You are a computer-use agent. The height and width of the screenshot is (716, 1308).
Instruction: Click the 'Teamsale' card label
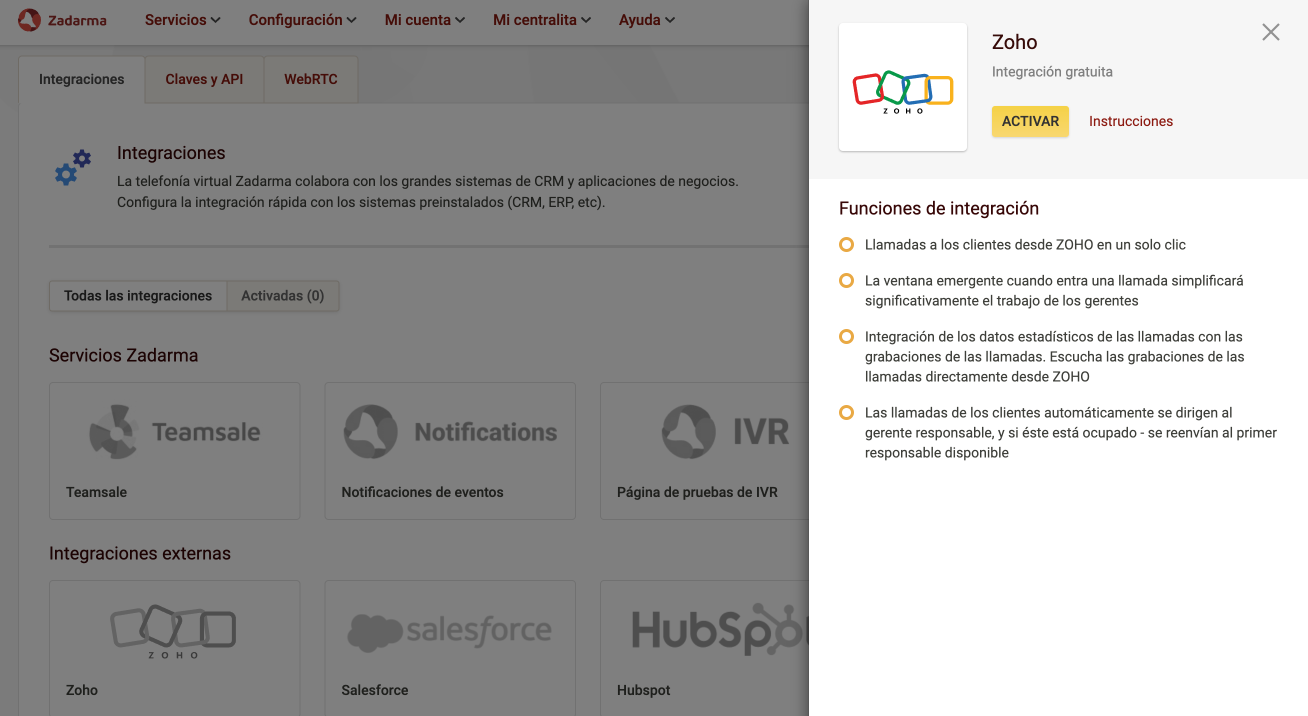[x=96, y=492]
